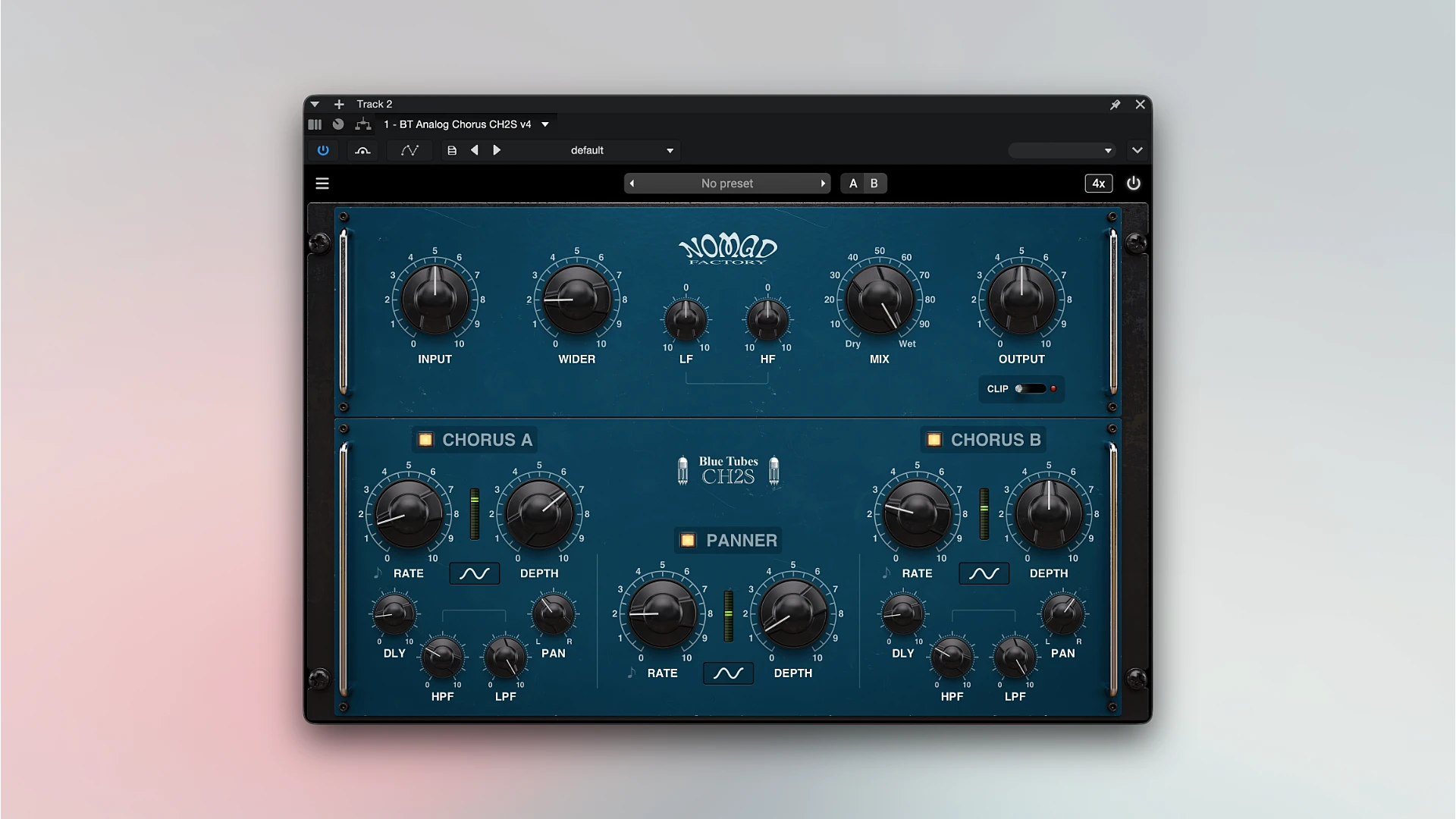Select preset slot B

click(x=874, y=184)
